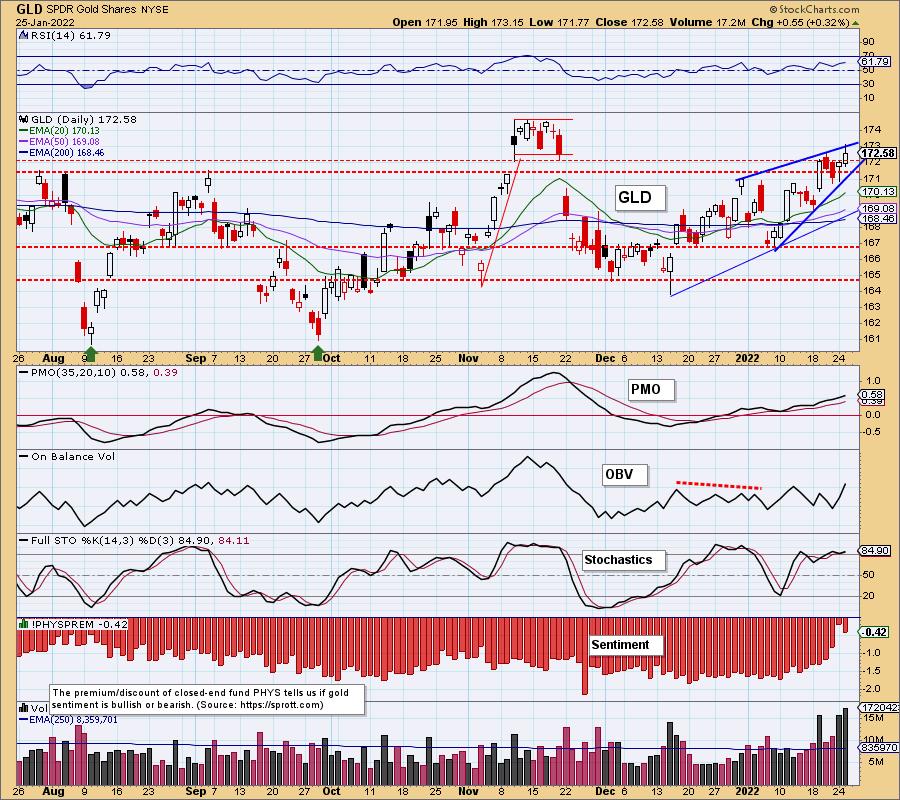Click the 168.46 EMA tag on right axis

pyautogui.click(x=878, y=219)
